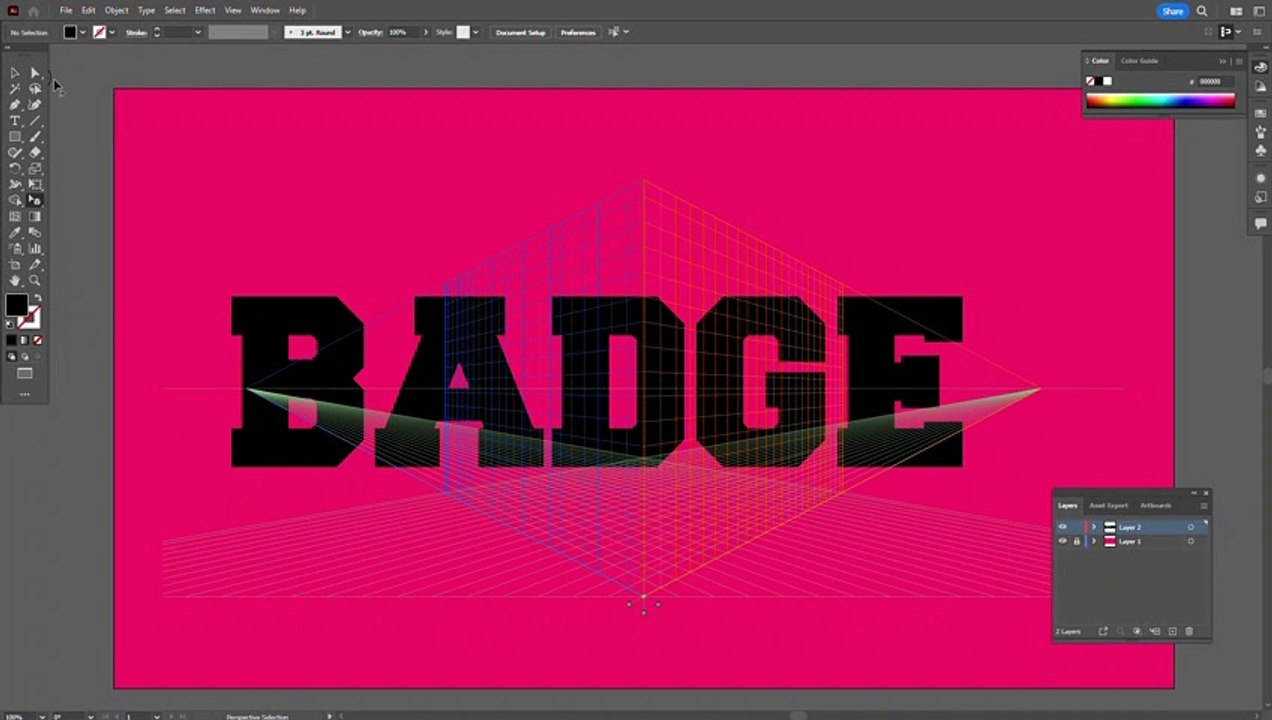The image size is (1272, 720).
Task: Select the Blend tool
Action: click(x=35, y=233)
